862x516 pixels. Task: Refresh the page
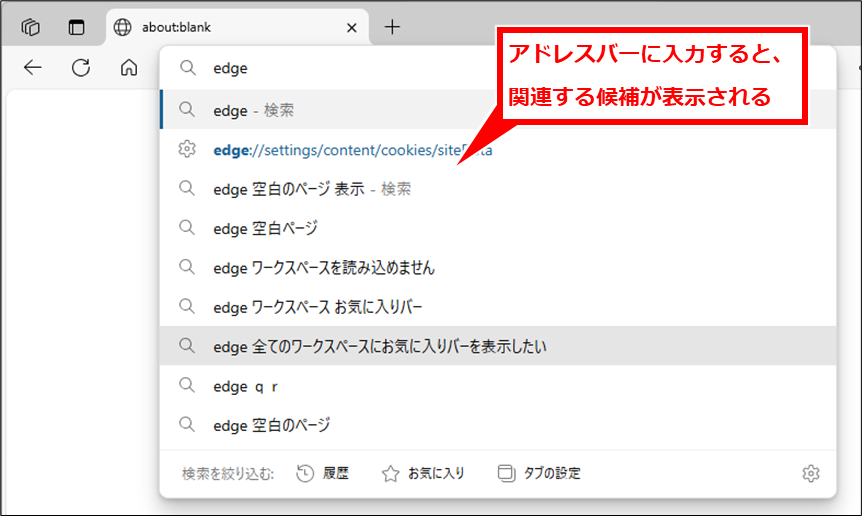pos(81,68)
